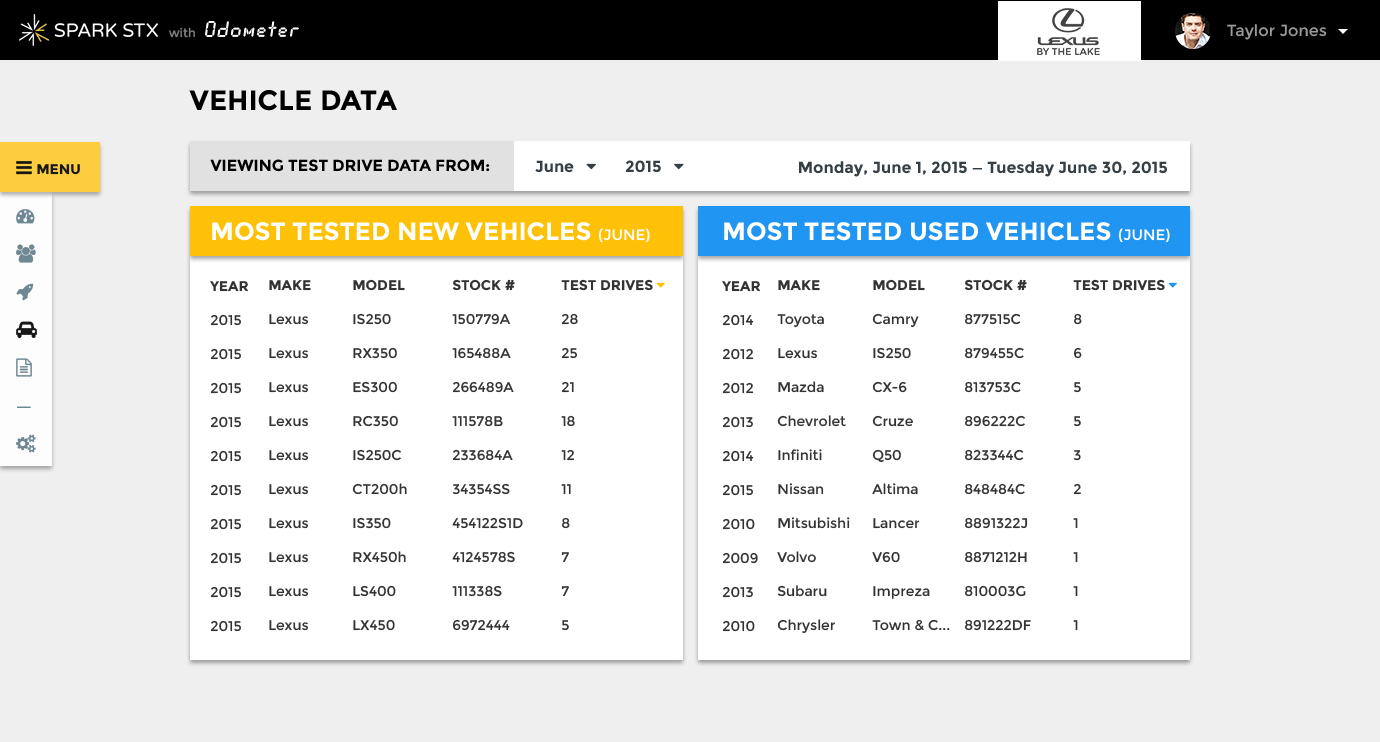This screenshot has height=742, width=1380.
Task: Select the car vehicle icon in sidebar
Action: click(26, 330)
